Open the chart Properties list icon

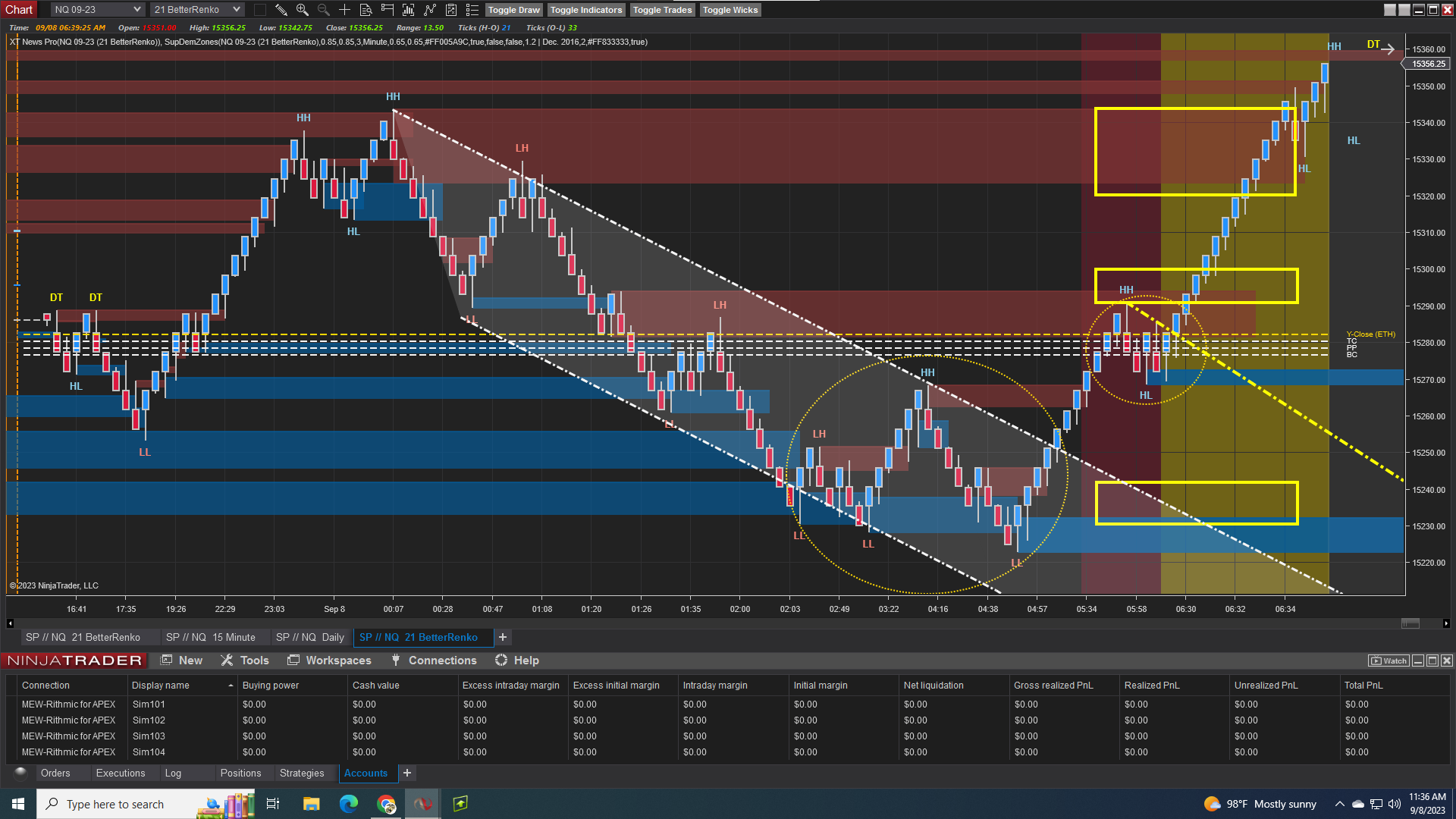pos(472,10)
